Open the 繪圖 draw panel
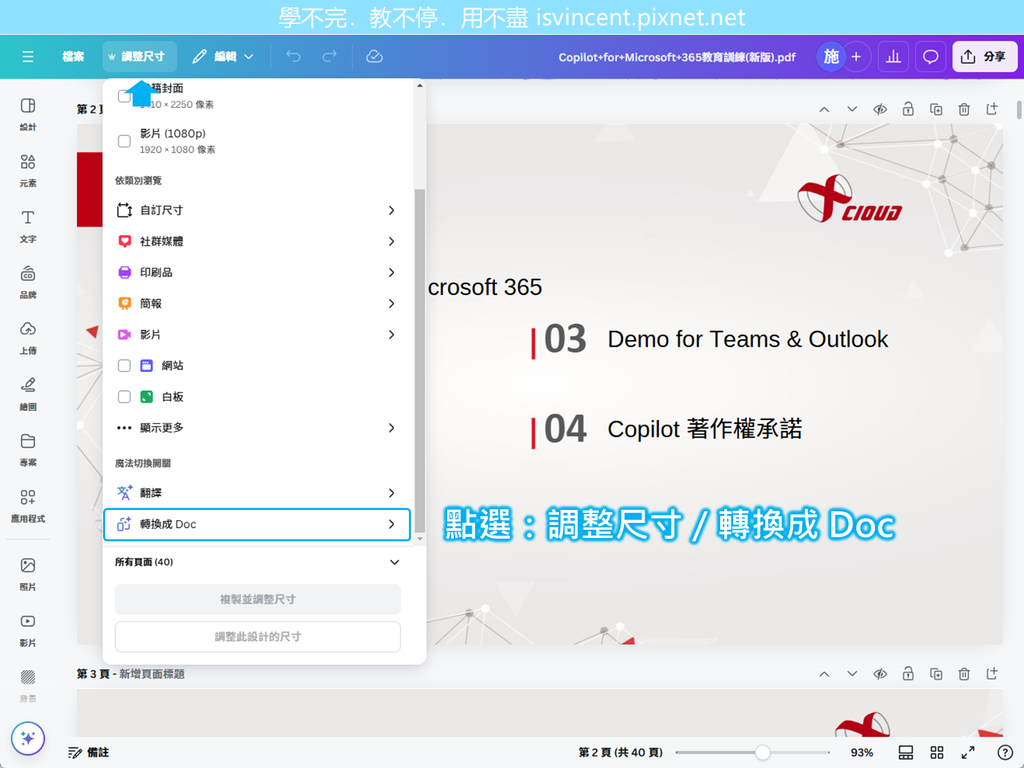The width and height of the screenshot is (1024, 768). coord(27,394)
